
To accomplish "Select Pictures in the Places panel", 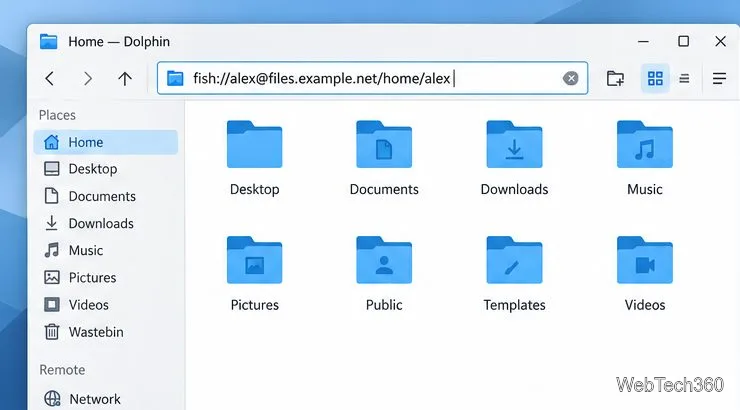I will coord(106,277).
